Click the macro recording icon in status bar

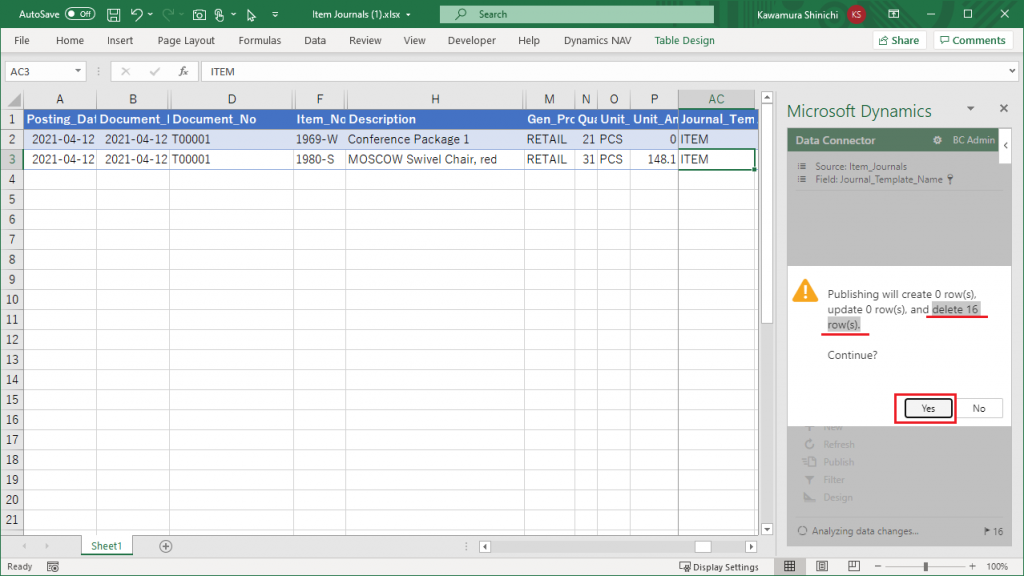53,566
